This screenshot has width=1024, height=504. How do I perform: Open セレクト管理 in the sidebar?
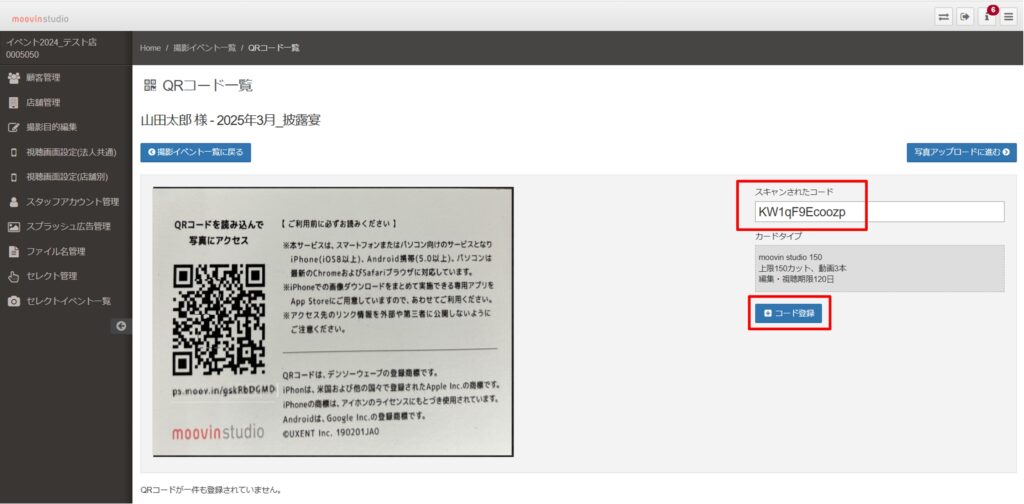(51, 276)
